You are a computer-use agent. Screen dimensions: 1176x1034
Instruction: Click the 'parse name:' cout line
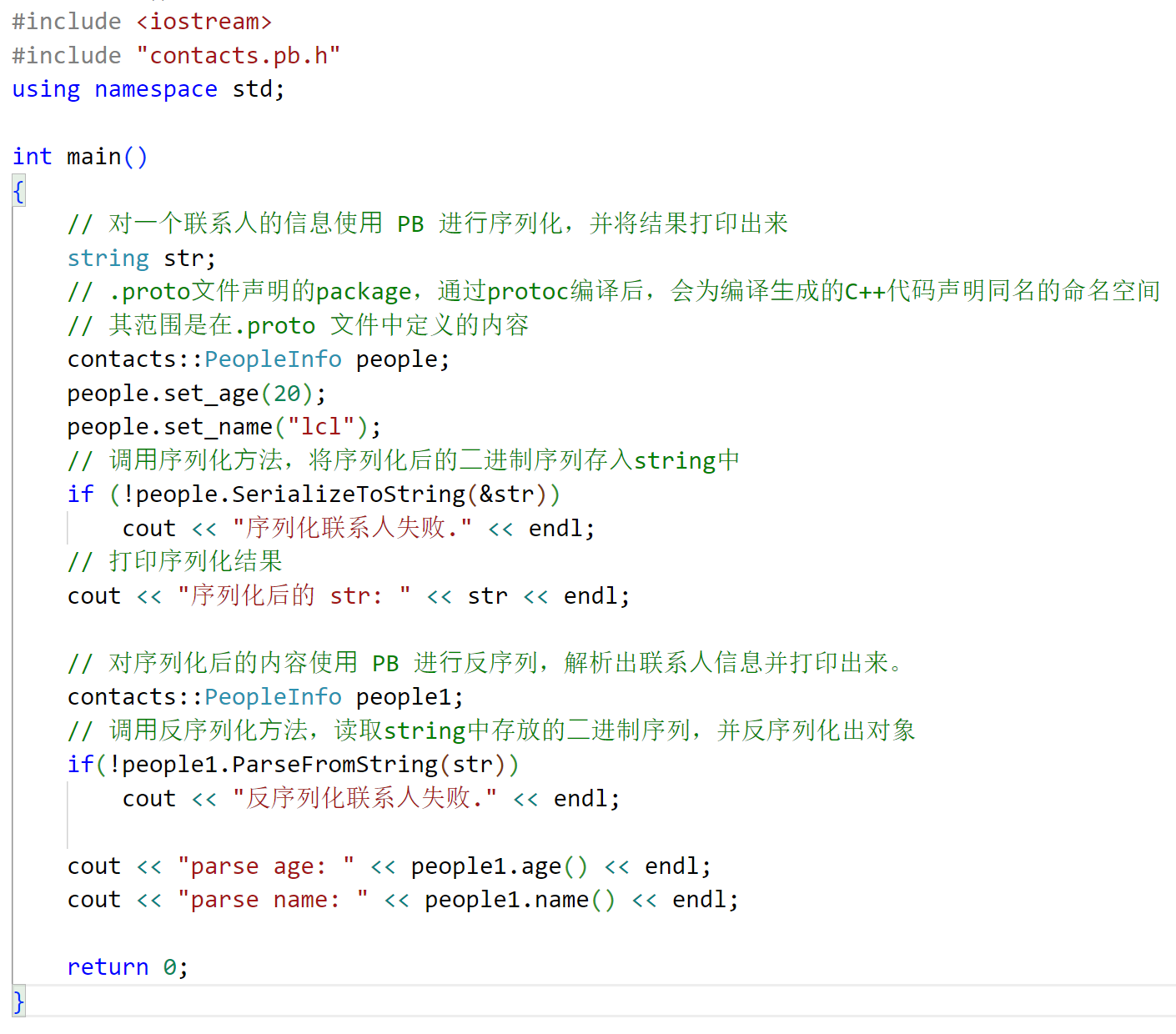(403, 900)
